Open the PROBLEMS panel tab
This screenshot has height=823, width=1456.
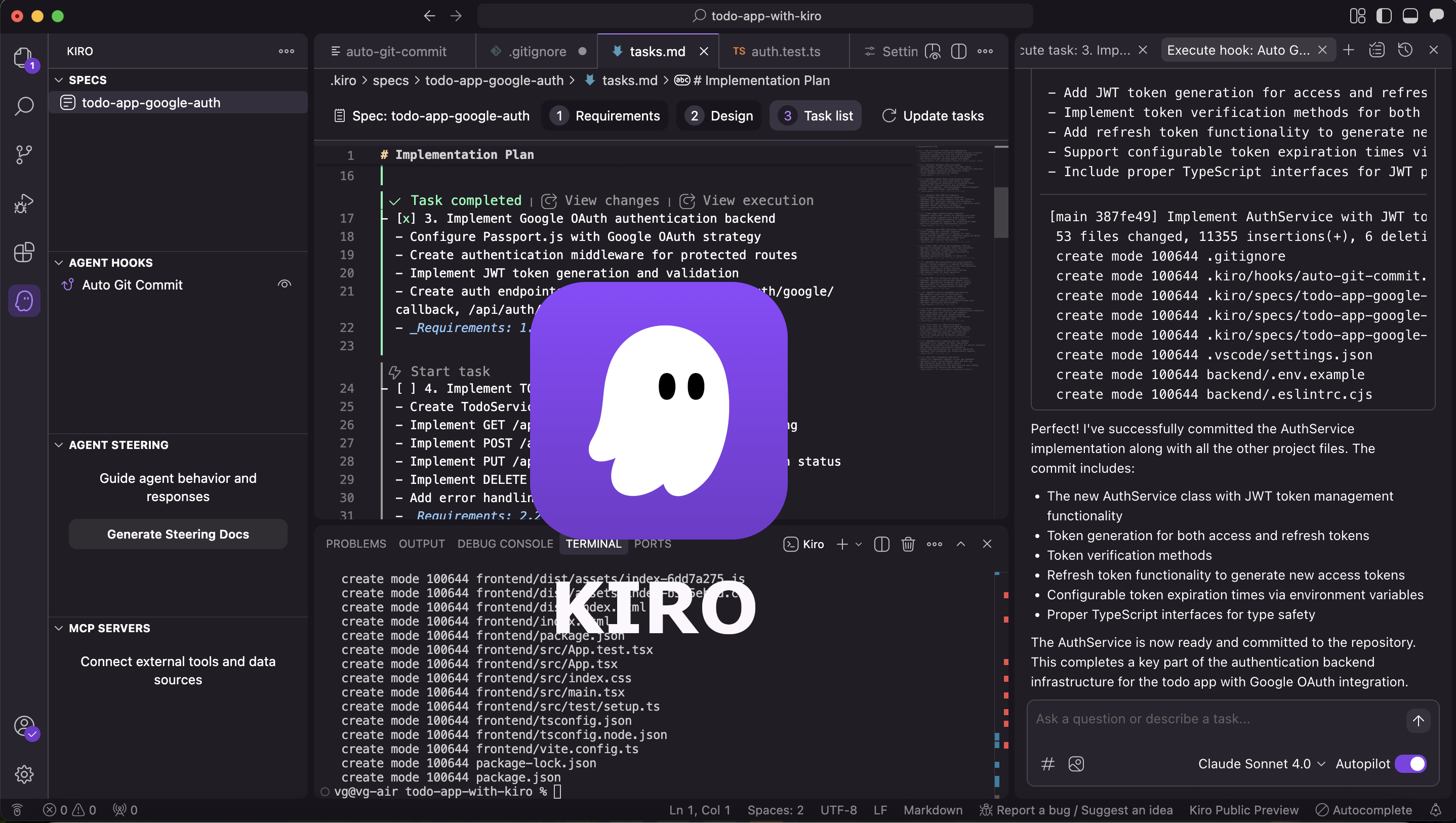tap(355, 544)
